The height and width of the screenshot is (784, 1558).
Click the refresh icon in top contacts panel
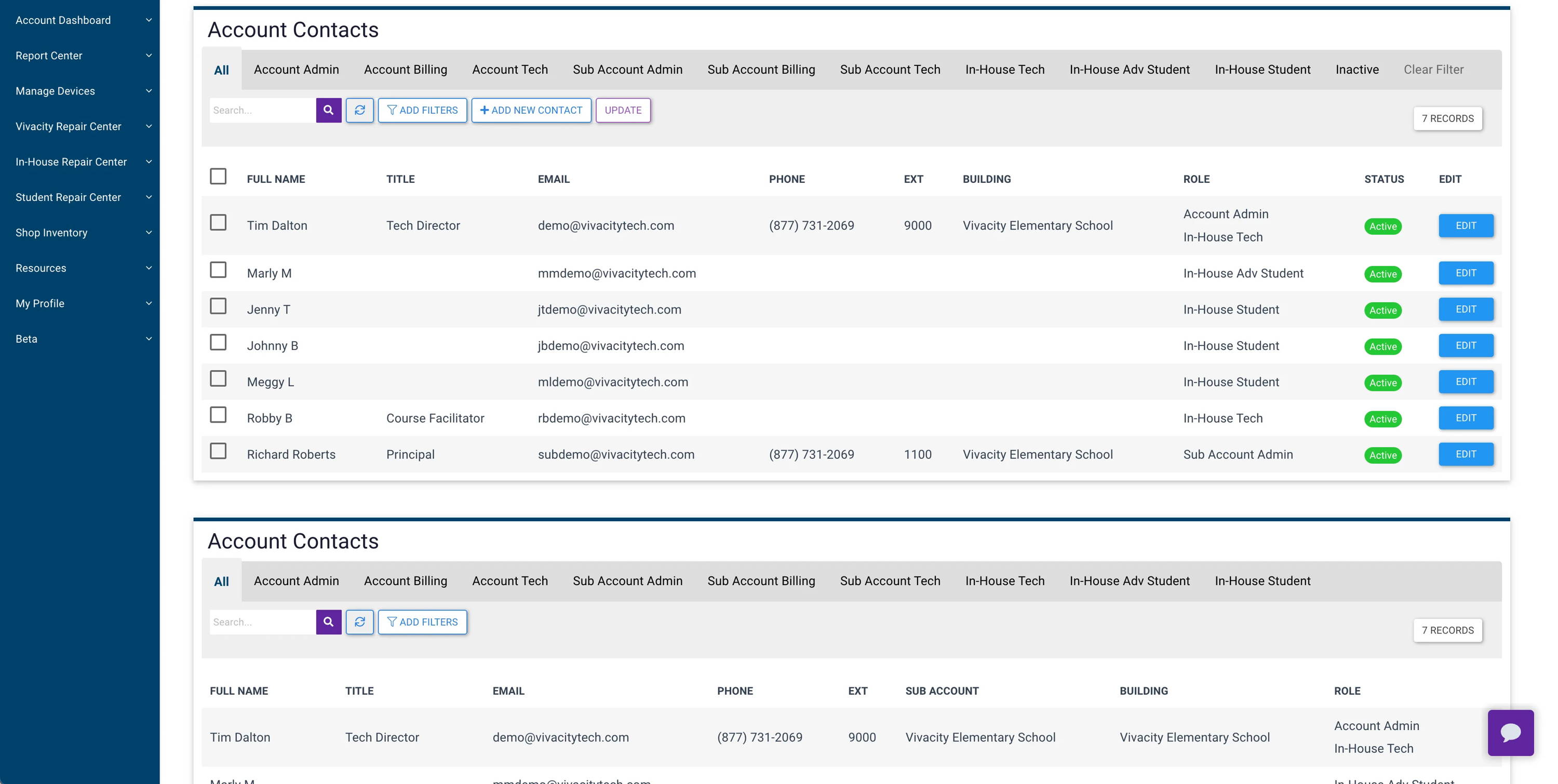pyautogui.click(x=360, y=110)
